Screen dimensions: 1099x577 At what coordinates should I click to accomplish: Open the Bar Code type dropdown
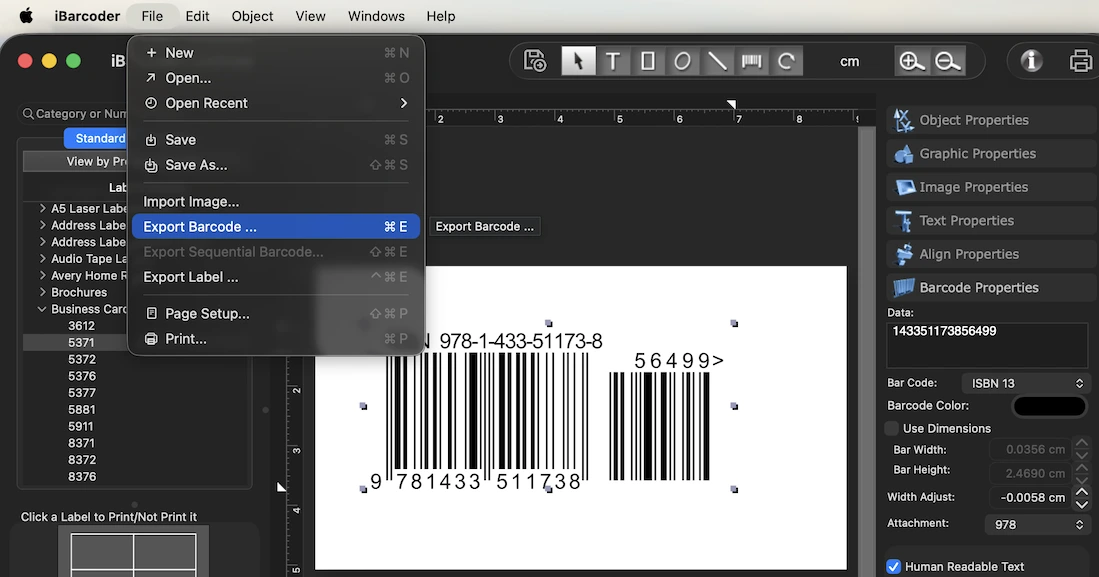coord(1025,383)
